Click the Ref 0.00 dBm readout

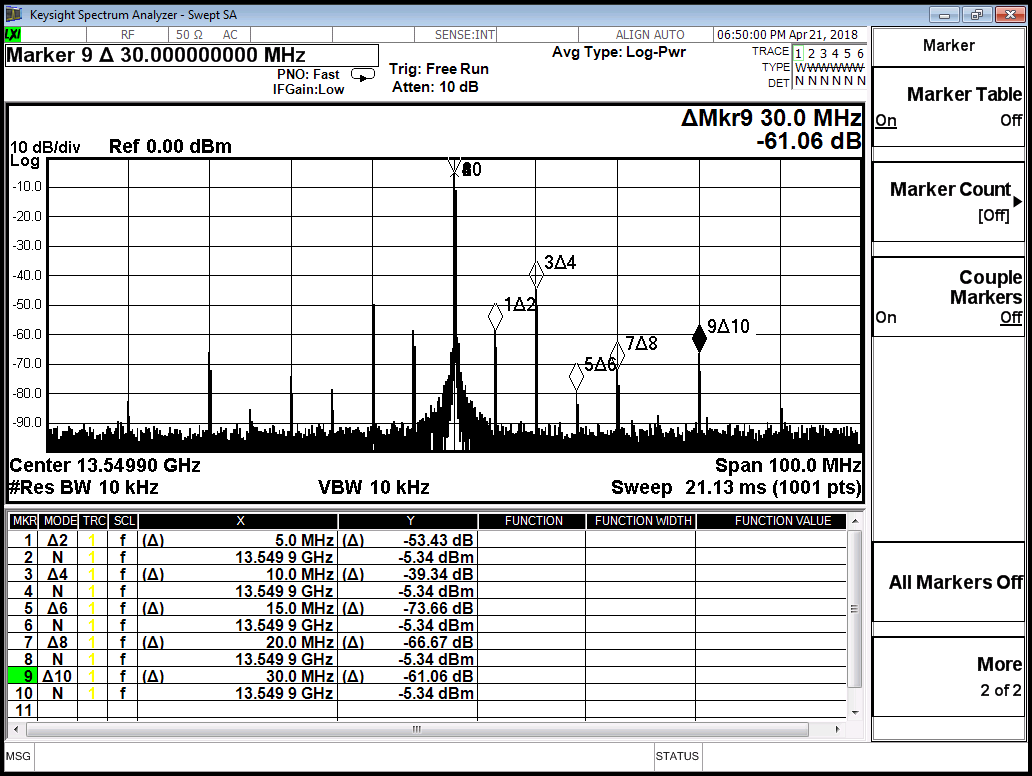point(170,146)
